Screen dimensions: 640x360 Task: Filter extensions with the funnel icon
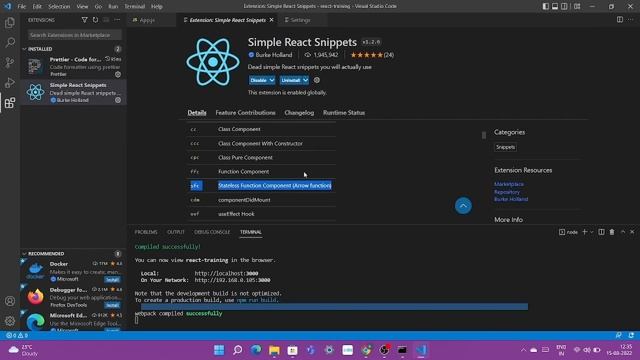(x=84, y=20)
